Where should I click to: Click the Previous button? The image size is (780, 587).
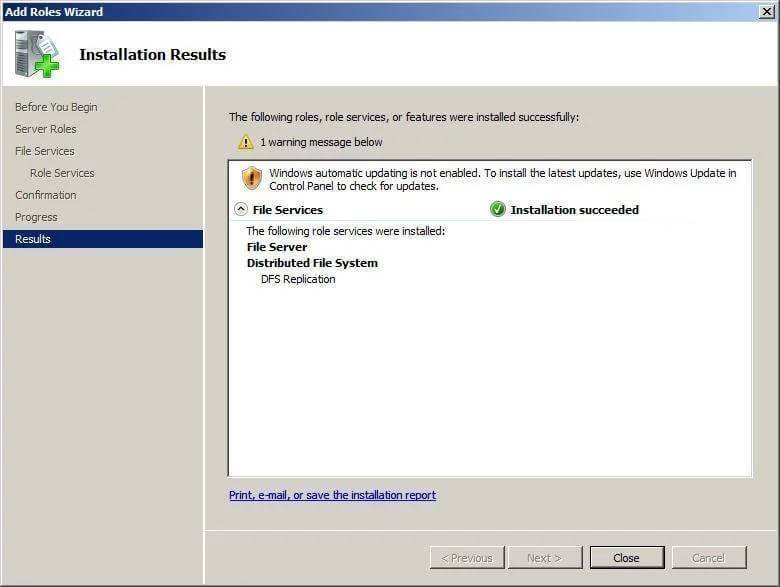tap(467, 558)
